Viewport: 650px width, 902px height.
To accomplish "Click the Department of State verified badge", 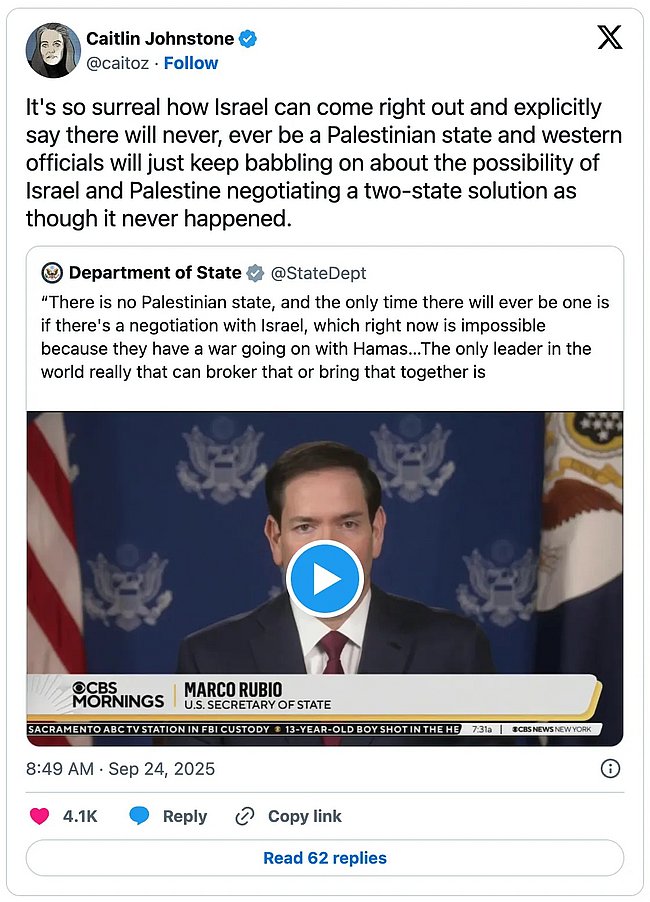I will (x=256, y=273).
